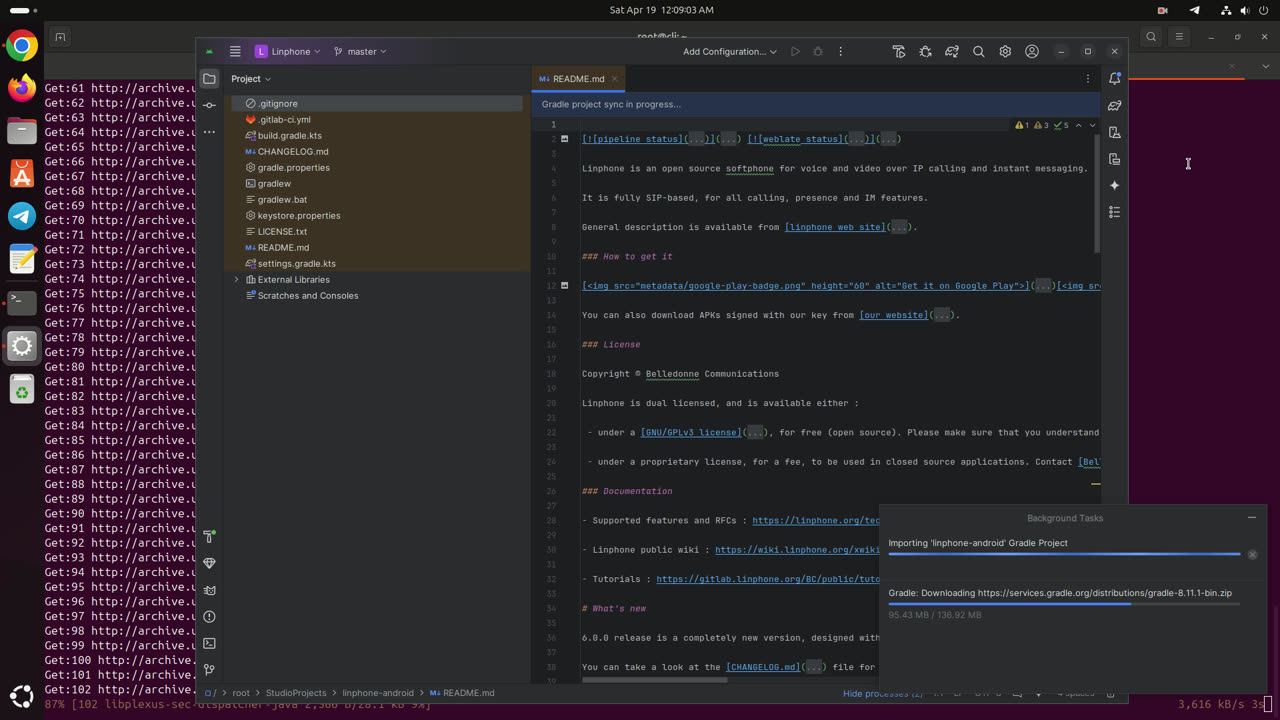The image size is (1280, 720).
Task: Open the Project view selector dropdown
Action: (x=251, y=79)
